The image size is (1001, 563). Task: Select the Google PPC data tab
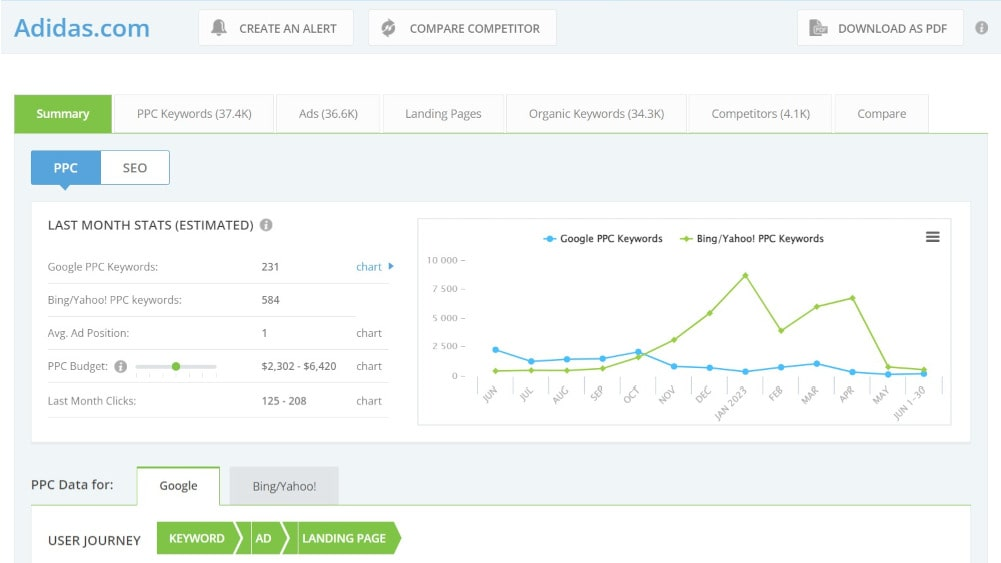tap(178, 486)
